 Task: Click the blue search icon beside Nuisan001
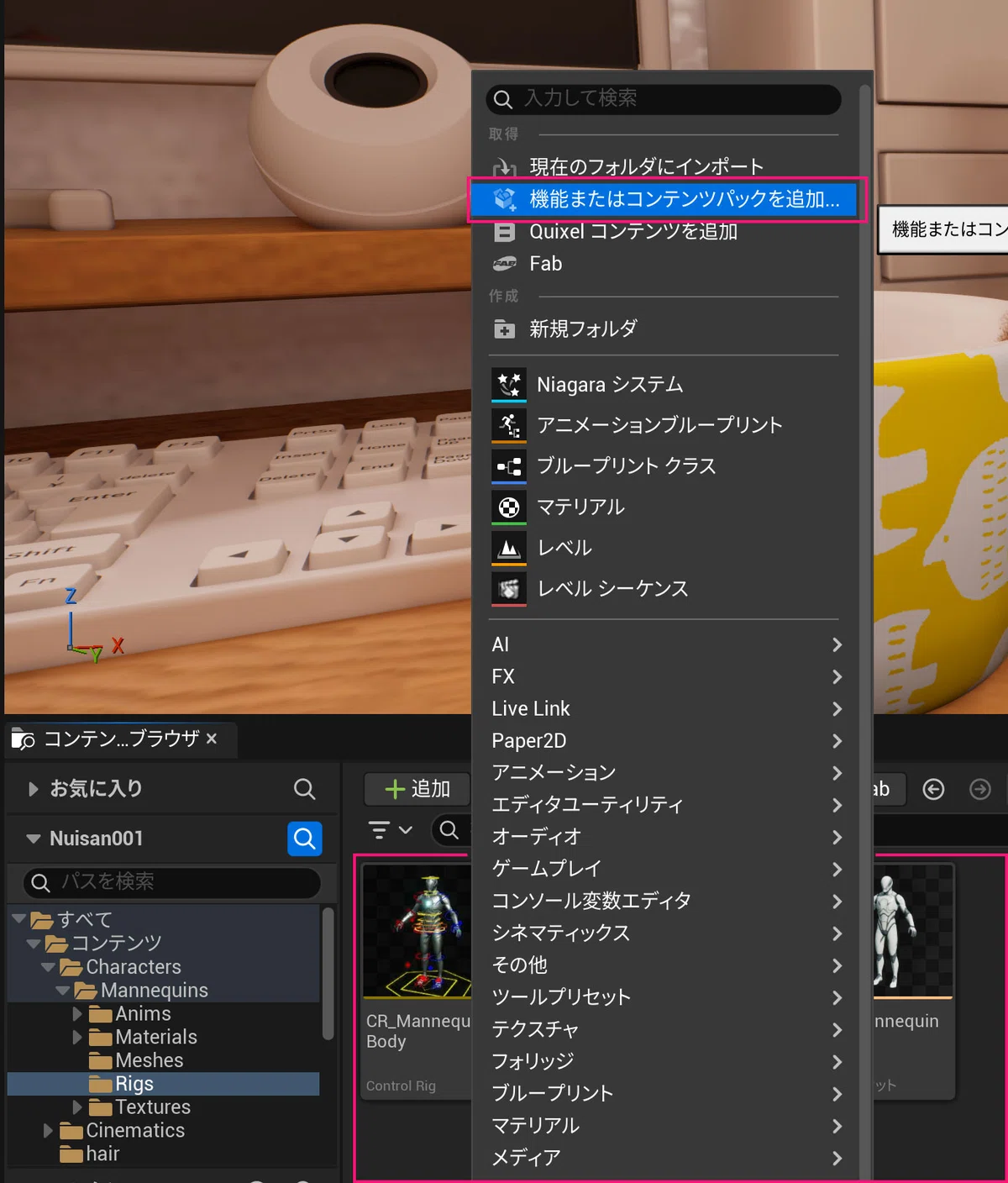point(305,839)
